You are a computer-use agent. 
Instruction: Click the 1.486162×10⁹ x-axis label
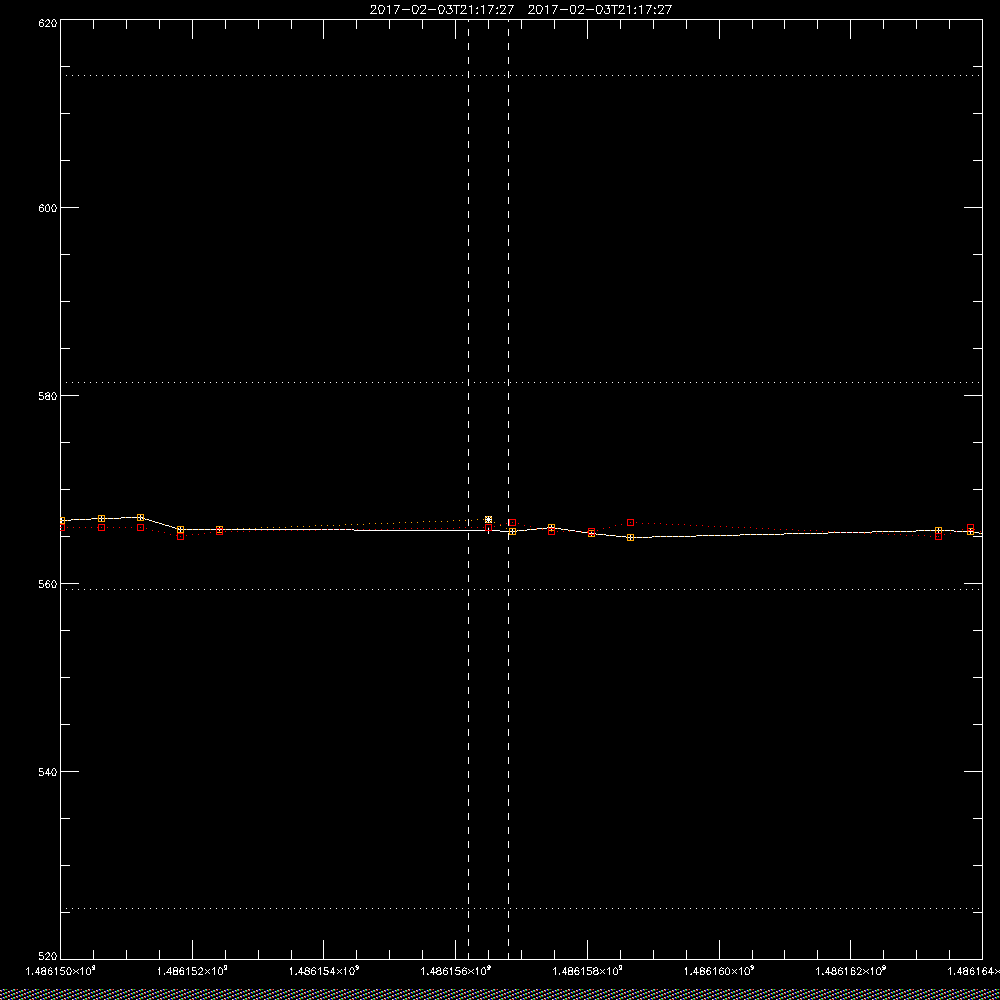851,971
